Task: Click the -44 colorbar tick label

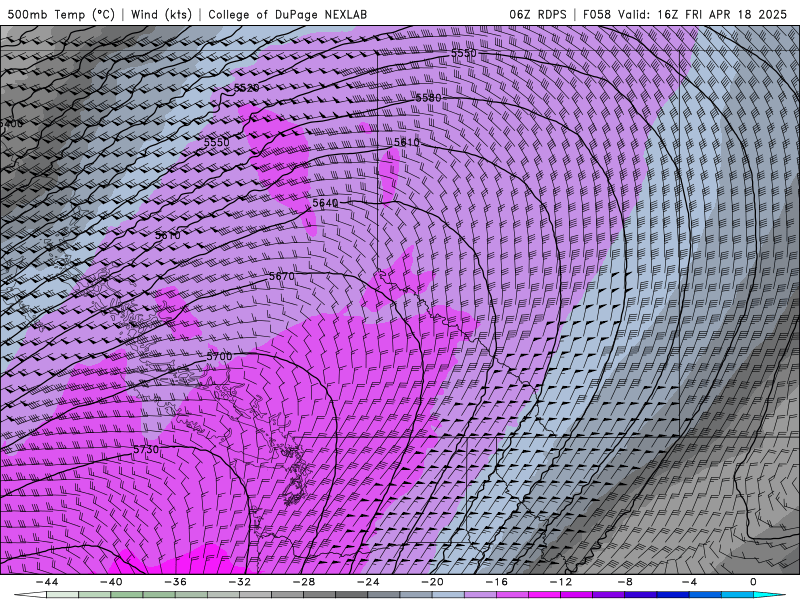Action: (x=47, y=582)
